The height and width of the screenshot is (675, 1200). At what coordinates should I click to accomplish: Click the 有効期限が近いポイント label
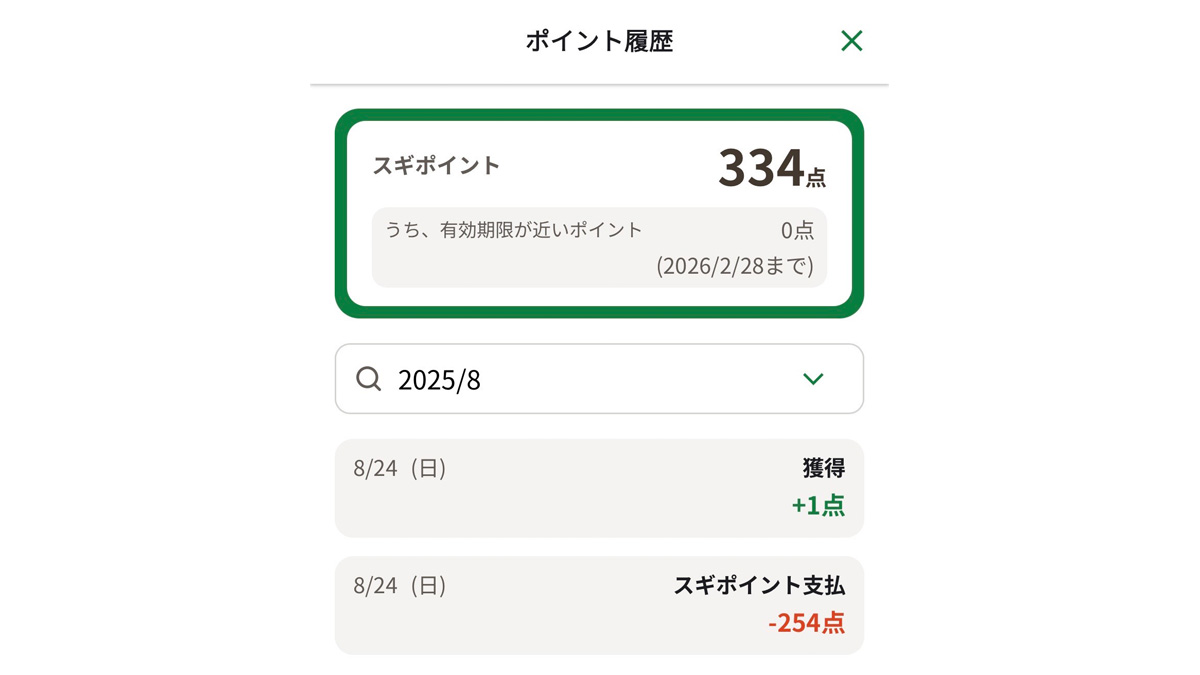click(514, 230)
